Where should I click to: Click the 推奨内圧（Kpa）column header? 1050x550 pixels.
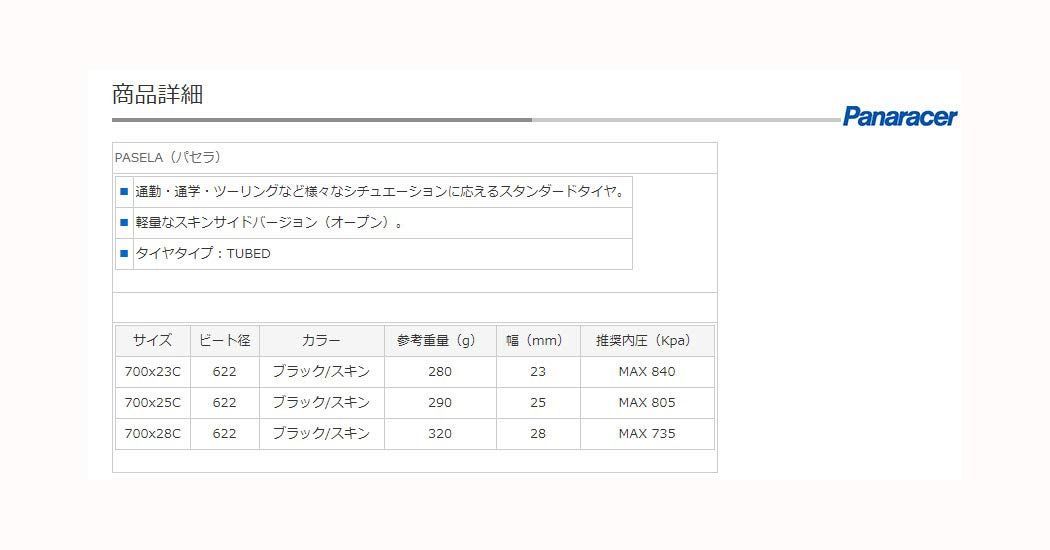coord(647,340)
